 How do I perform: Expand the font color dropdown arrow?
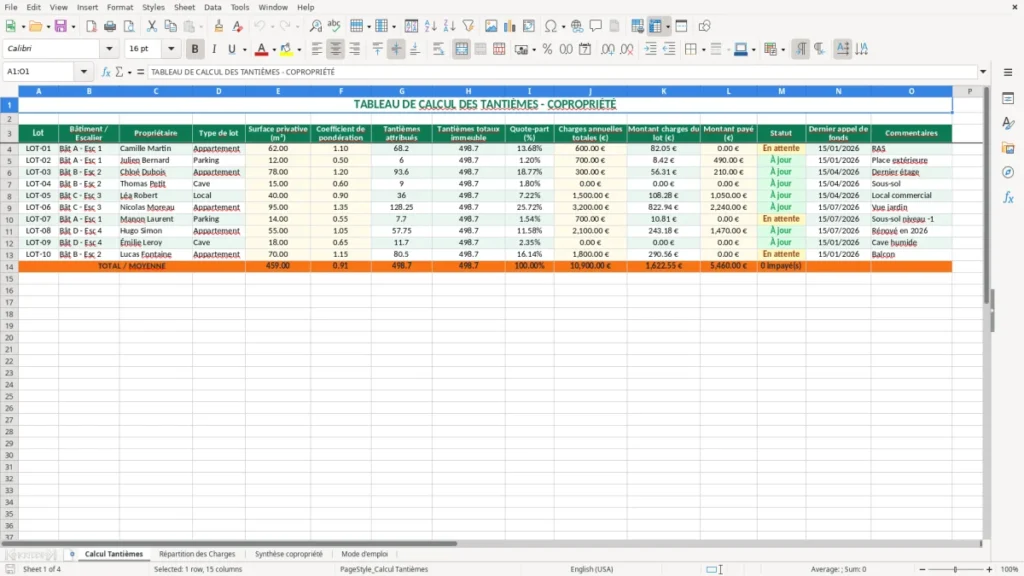274,50
